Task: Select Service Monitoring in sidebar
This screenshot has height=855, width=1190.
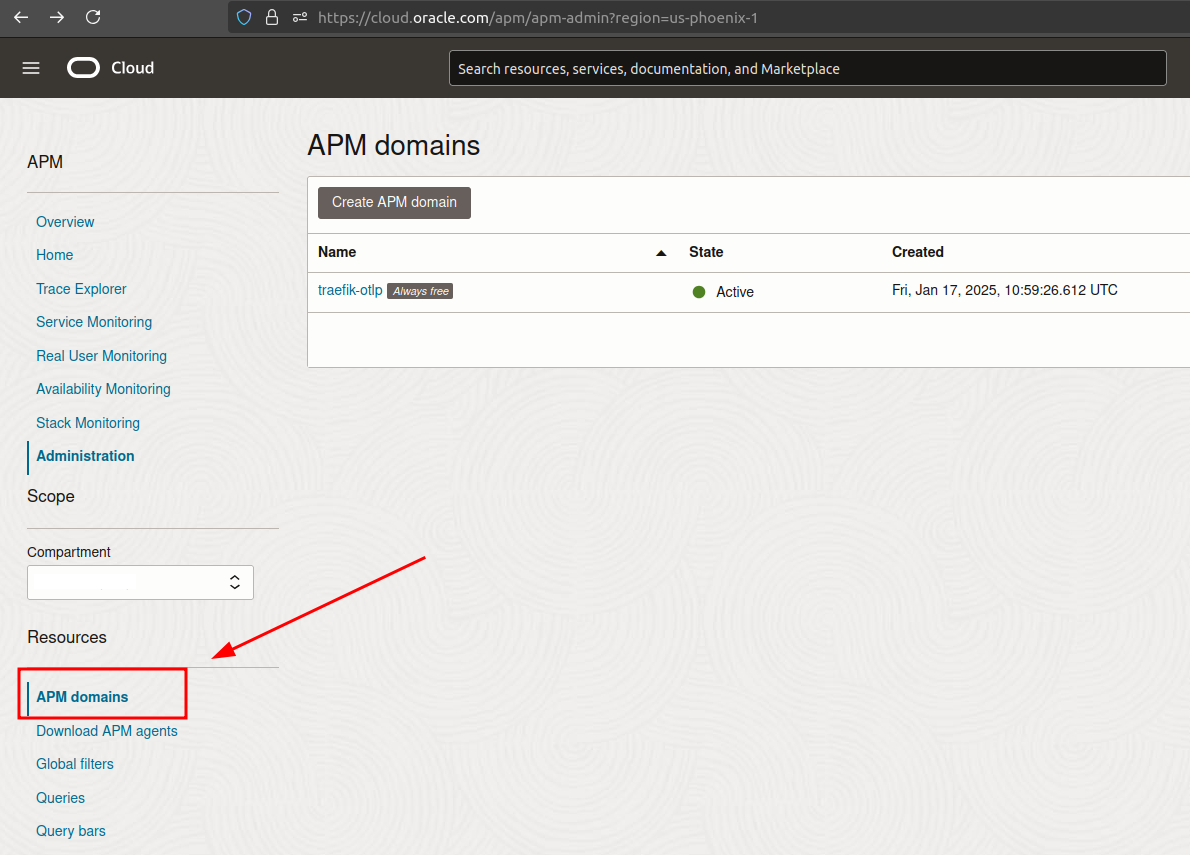Action: (x=94, y=322)
